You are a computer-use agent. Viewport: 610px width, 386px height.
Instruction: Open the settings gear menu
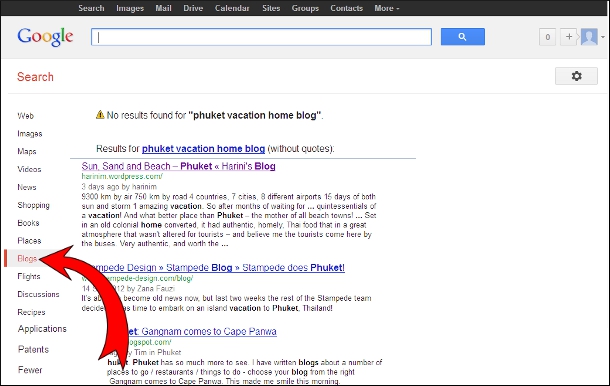tap(576, 76)
